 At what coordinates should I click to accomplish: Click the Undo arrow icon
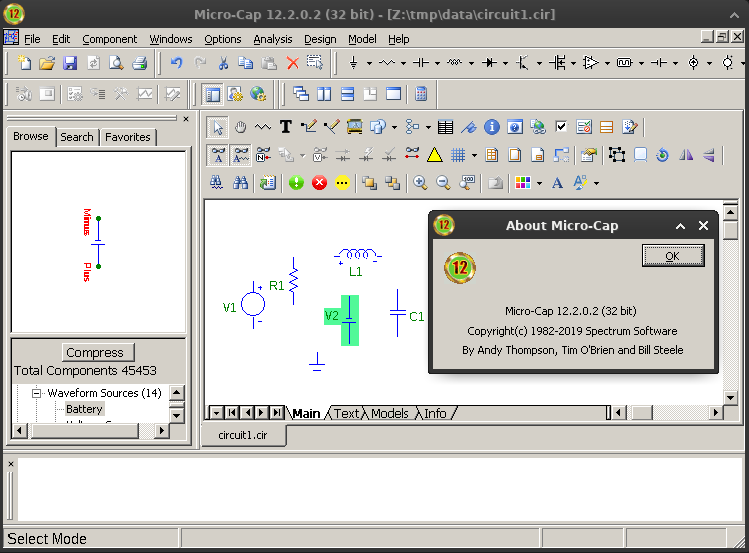coord(176,63)
